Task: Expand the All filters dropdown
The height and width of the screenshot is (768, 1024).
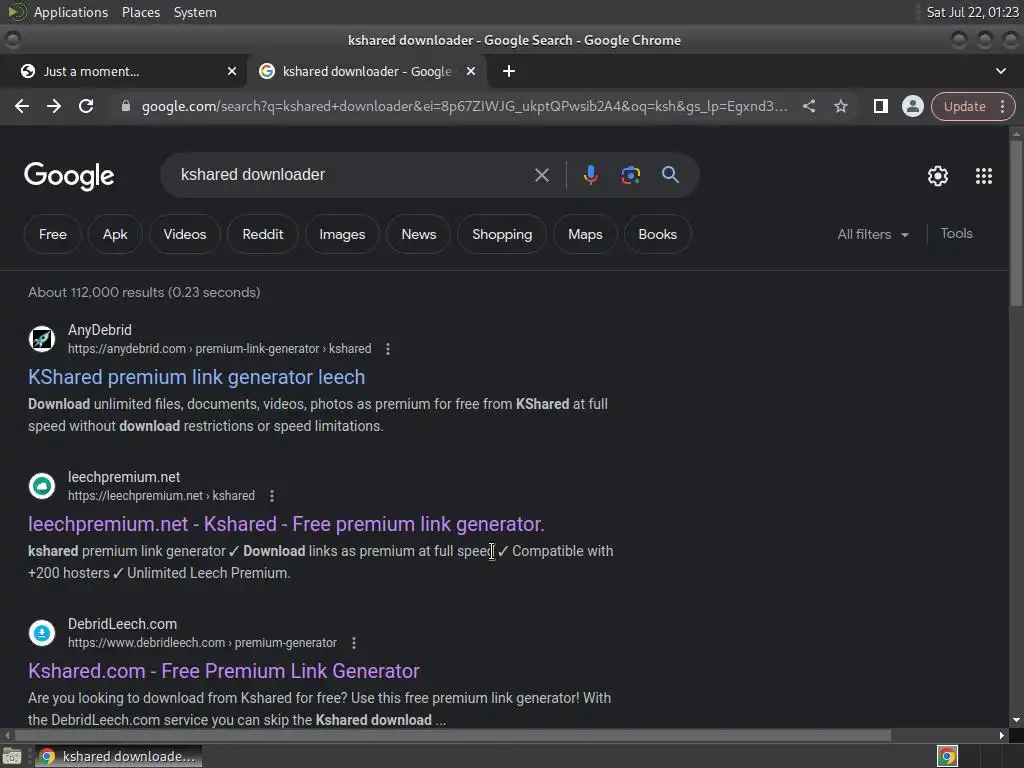Action: 873,234
